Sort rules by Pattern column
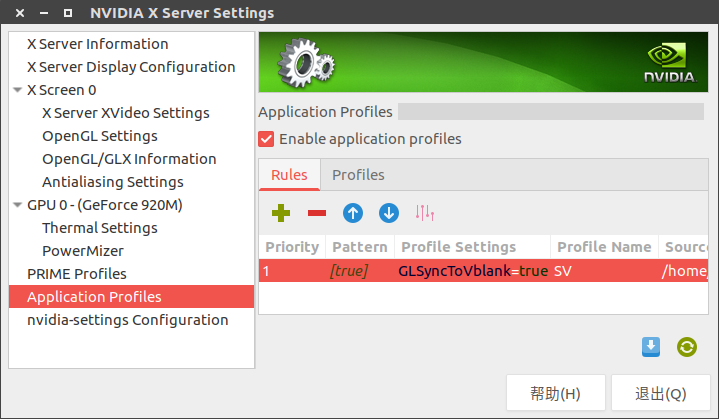 point(360,247)
